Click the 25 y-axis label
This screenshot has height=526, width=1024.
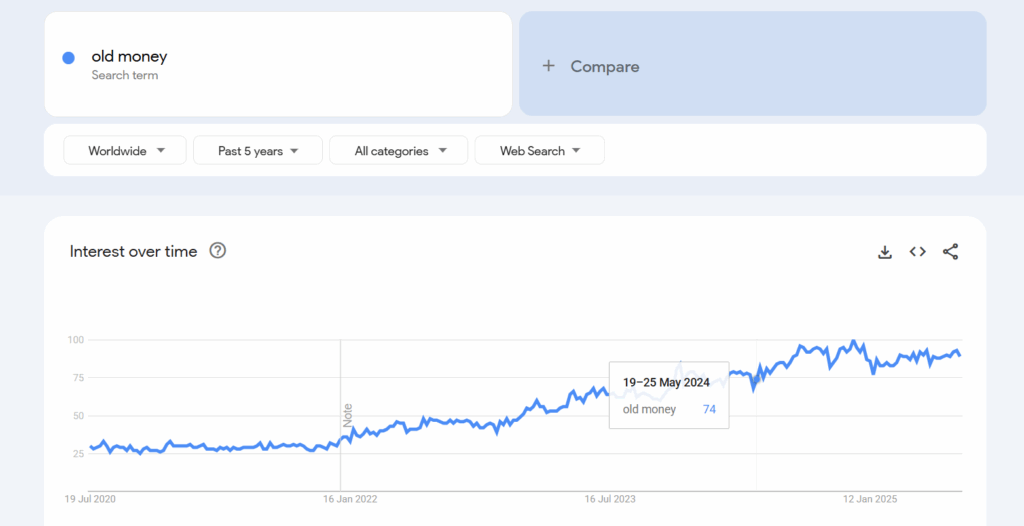coord(79,453)
